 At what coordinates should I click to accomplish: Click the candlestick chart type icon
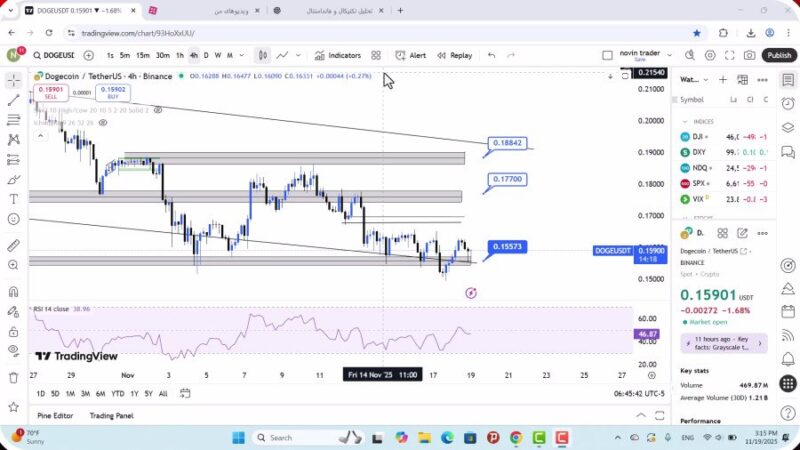262,56
